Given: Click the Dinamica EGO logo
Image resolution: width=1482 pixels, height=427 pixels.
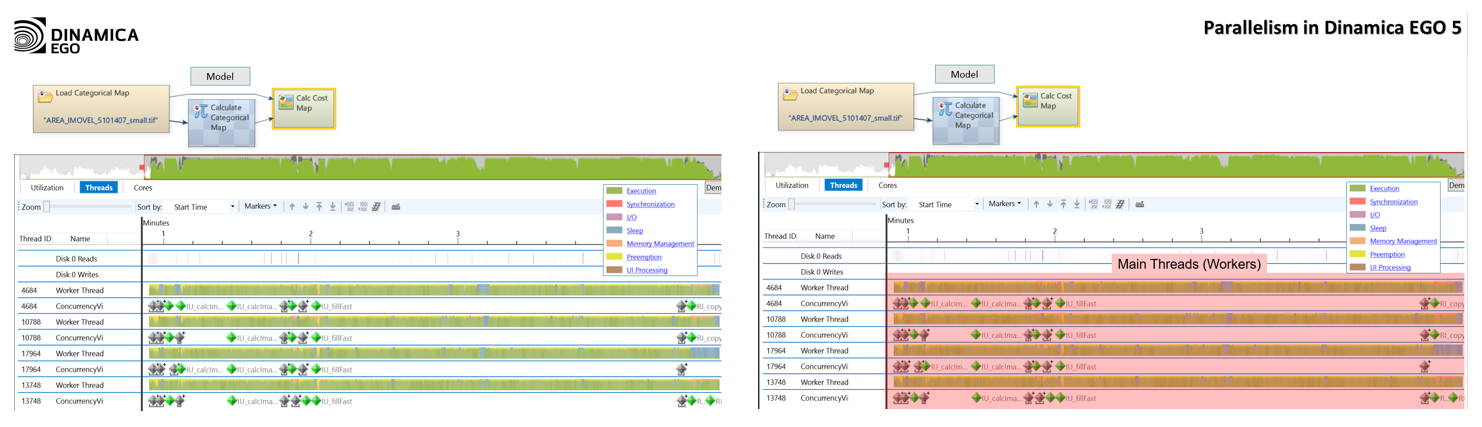Looking at the screenshot, I should point(75,40).
